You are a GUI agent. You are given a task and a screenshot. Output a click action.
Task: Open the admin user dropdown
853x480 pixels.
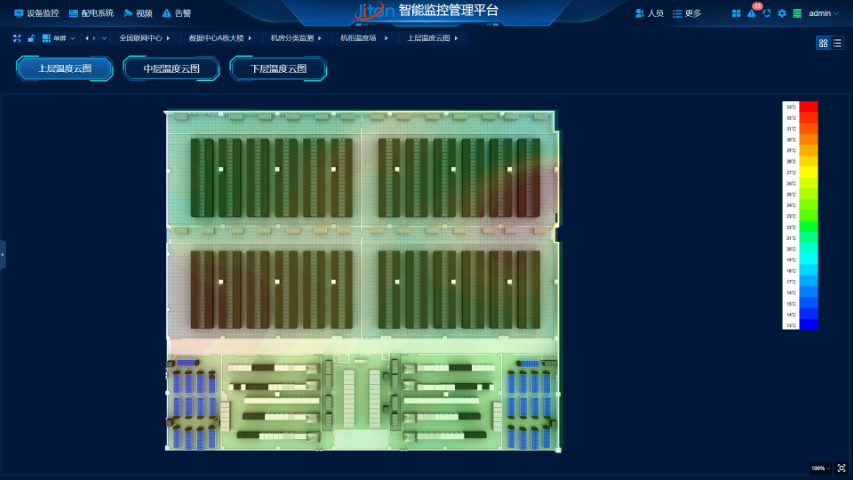(824, 13)
